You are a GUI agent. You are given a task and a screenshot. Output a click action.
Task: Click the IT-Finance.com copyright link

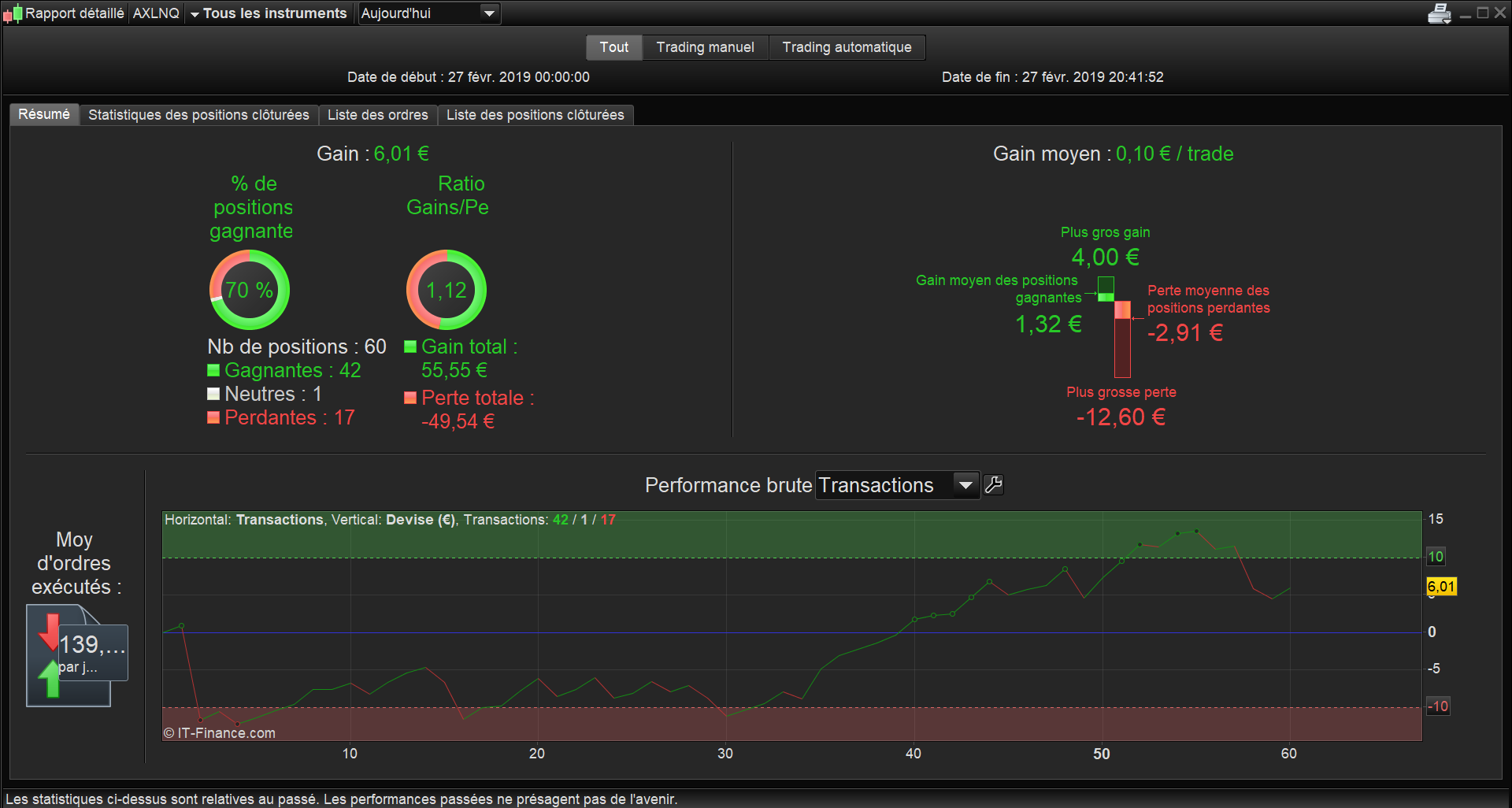click(220, 733)
